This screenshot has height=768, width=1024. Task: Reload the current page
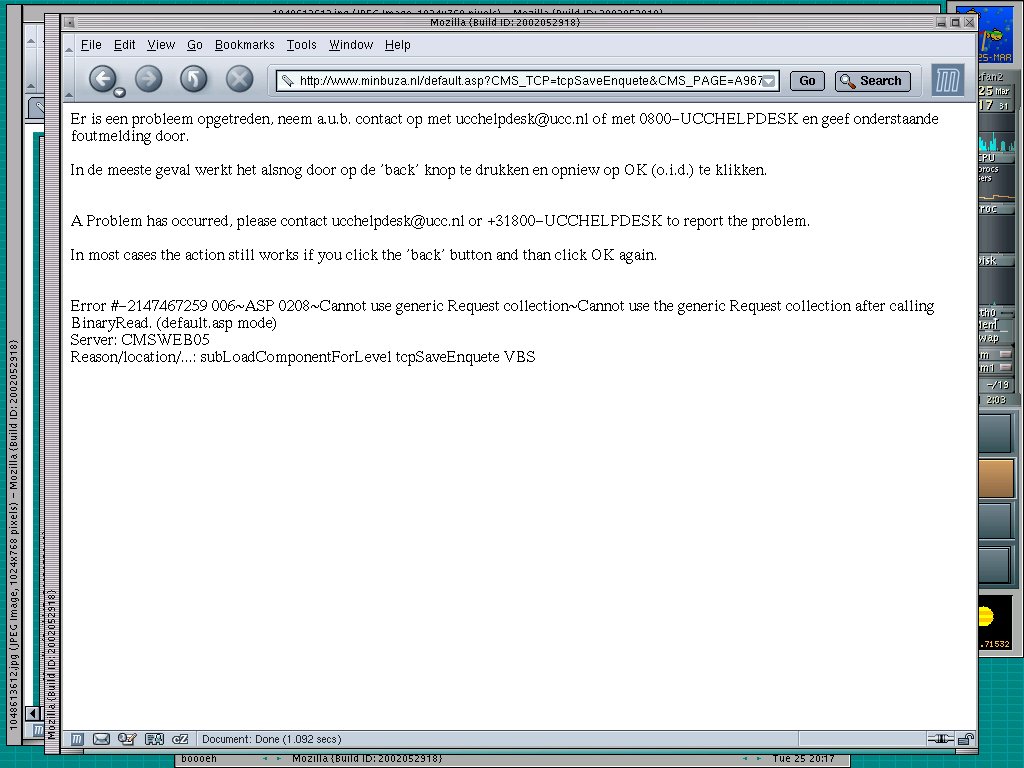193,79
